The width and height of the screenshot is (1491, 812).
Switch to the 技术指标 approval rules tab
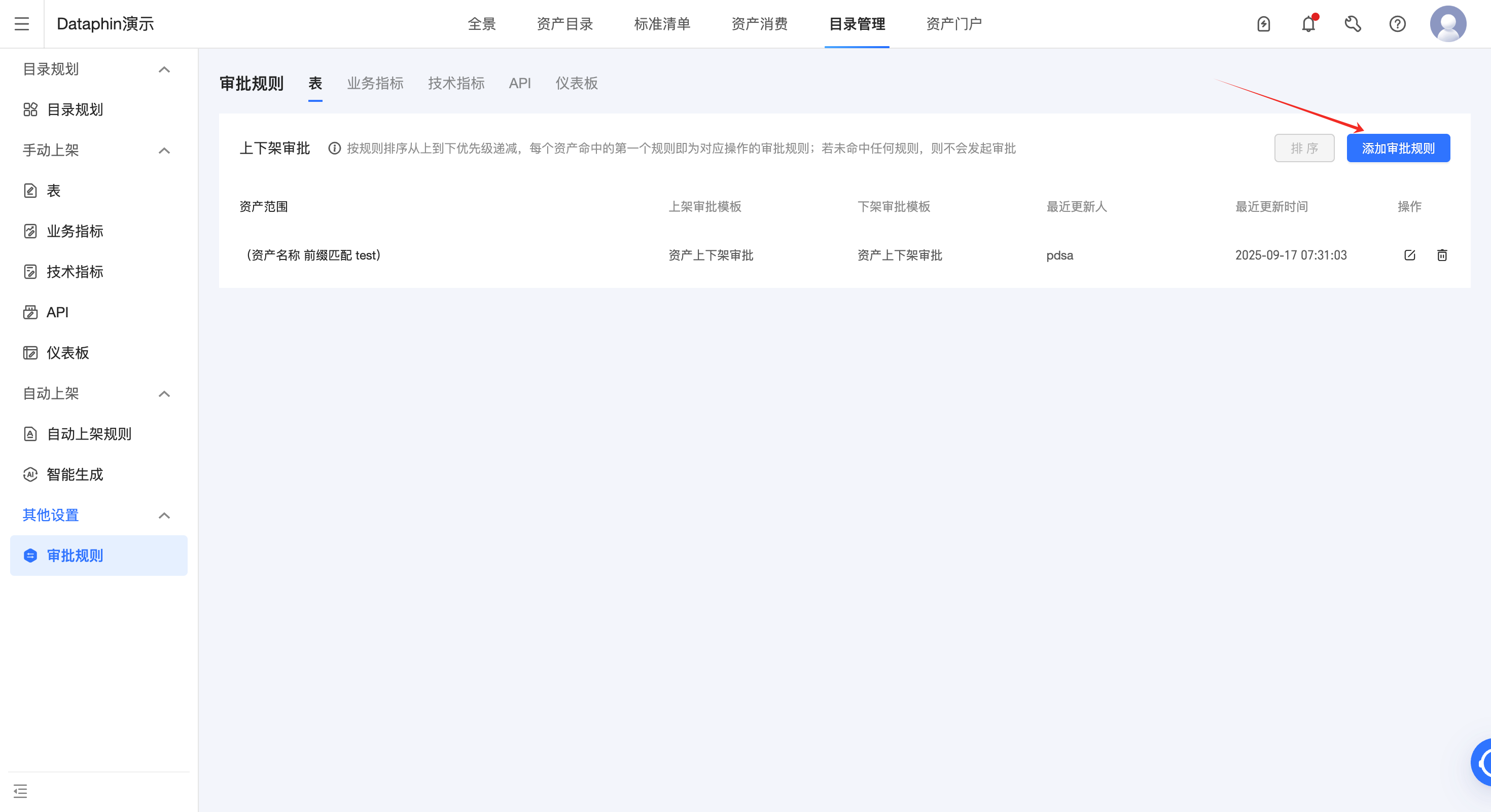pos(456,83)
